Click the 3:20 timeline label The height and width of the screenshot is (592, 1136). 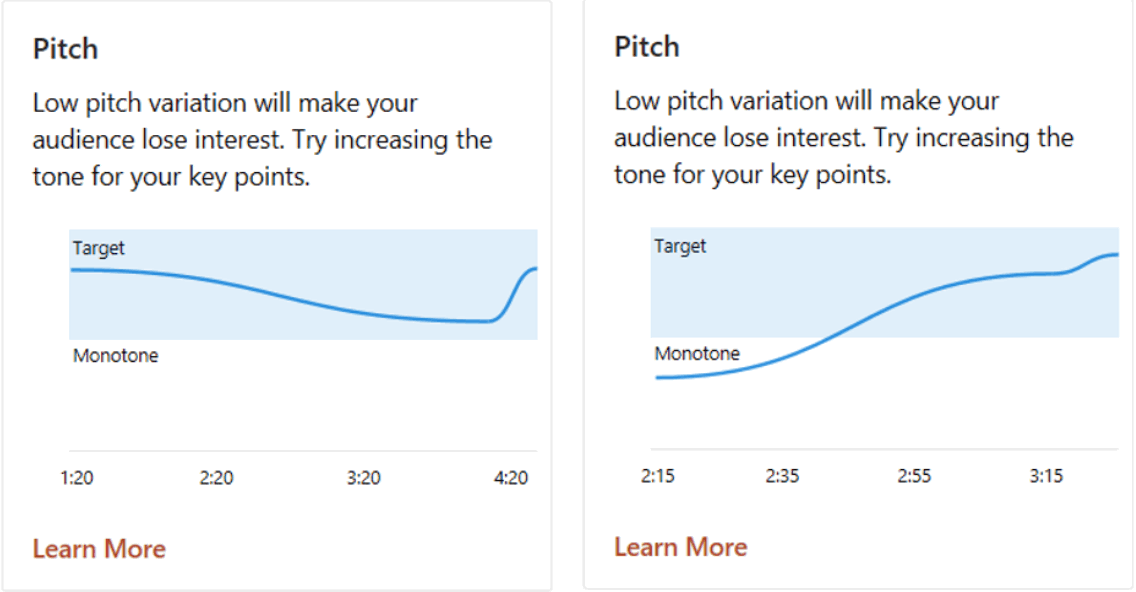point(364,478)
